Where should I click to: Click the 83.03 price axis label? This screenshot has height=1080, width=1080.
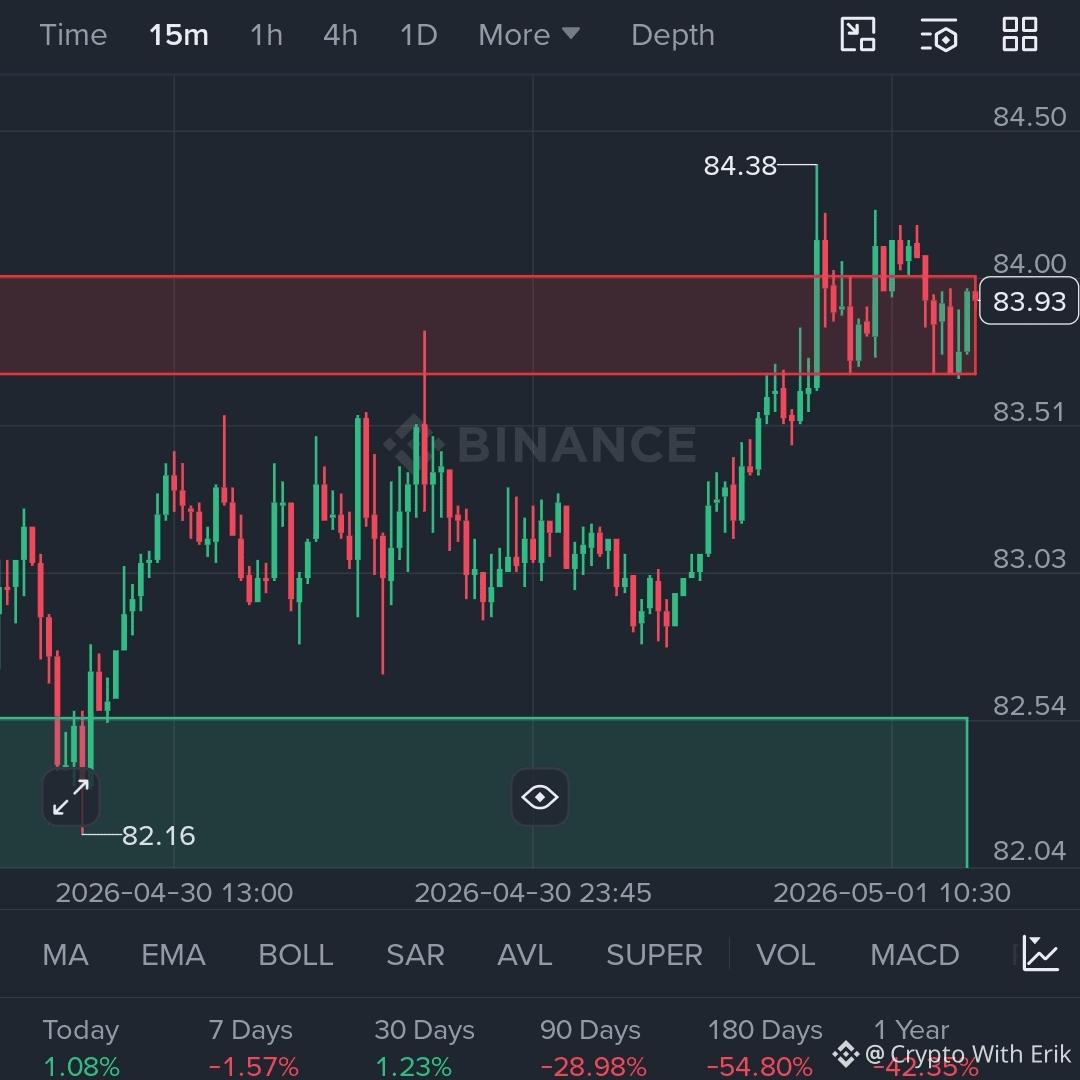click(x=1030, y=559)
